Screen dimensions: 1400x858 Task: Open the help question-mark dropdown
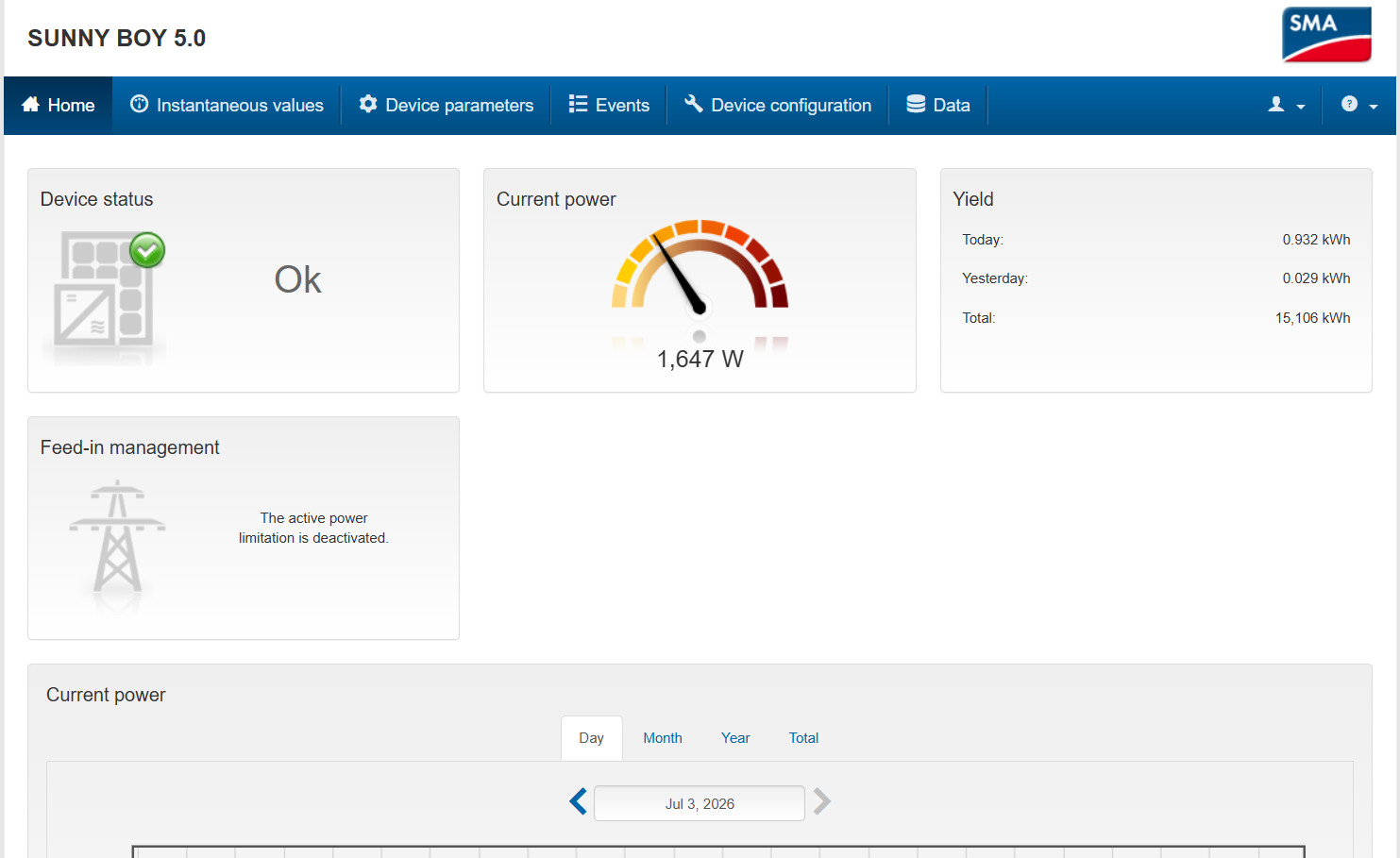(1359, 105)
